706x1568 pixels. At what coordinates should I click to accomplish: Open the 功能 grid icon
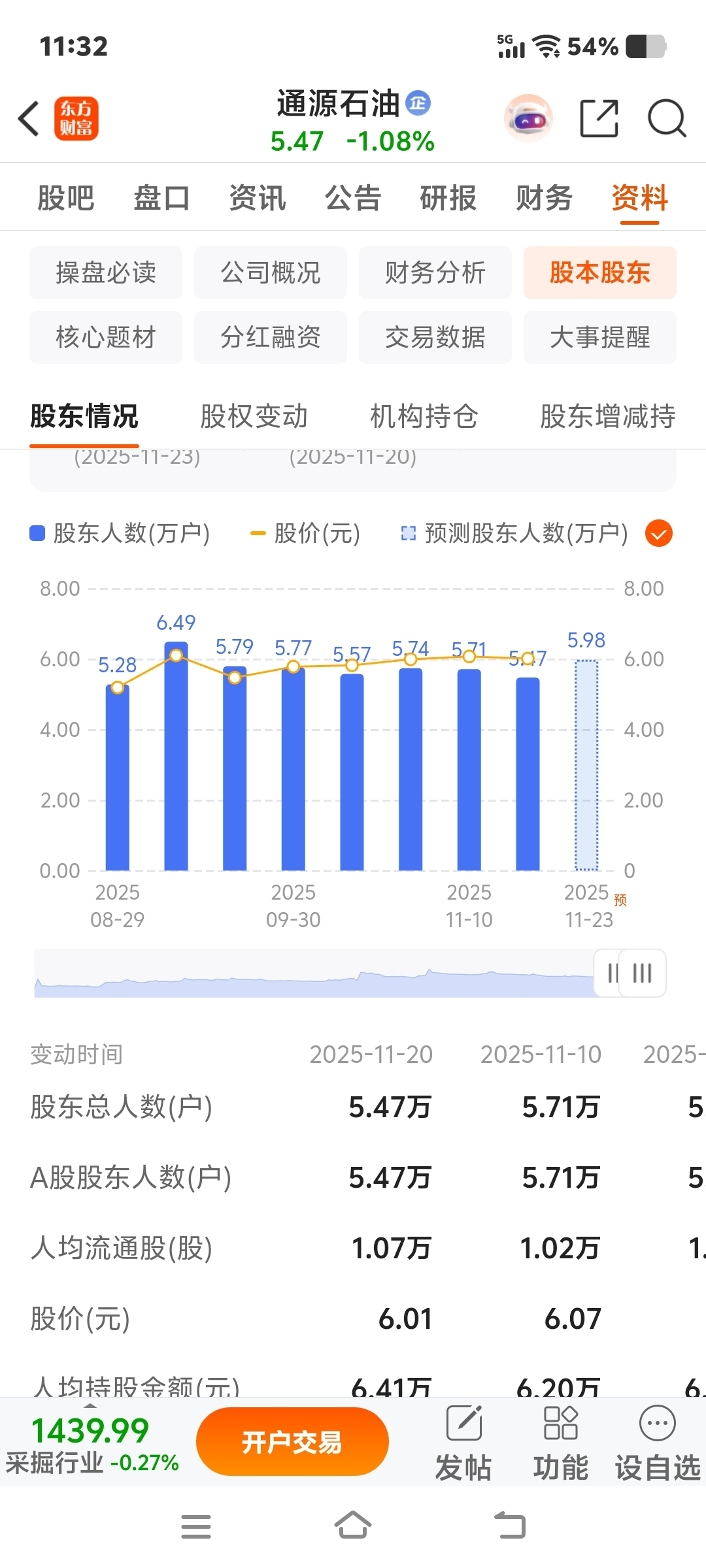561,1424
